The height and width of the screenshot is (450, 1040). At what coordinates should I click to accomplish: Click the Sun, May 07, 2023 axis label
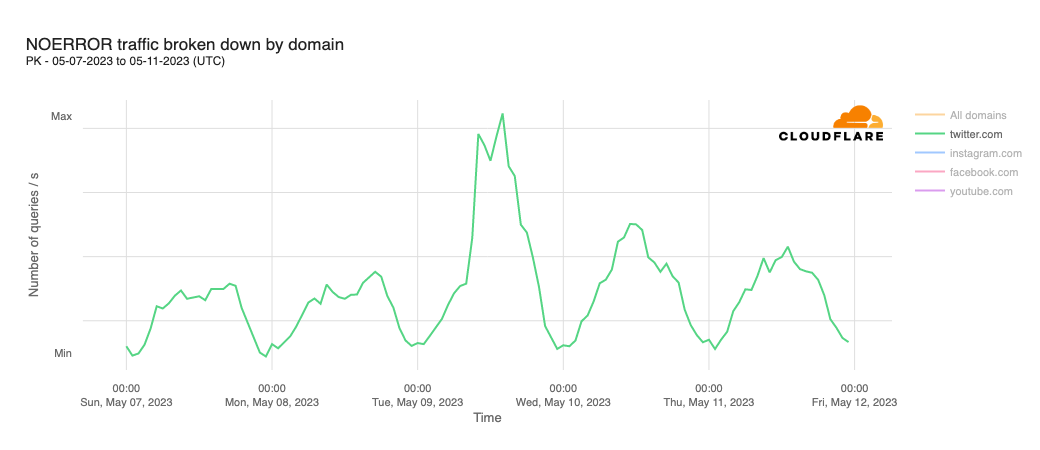[126, 402]
